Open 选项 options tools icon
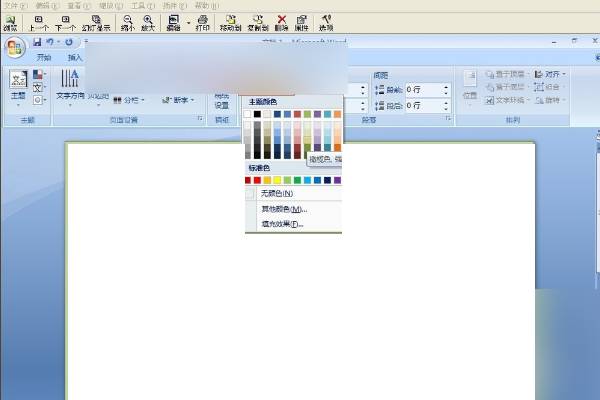 [x=326, y=23]
